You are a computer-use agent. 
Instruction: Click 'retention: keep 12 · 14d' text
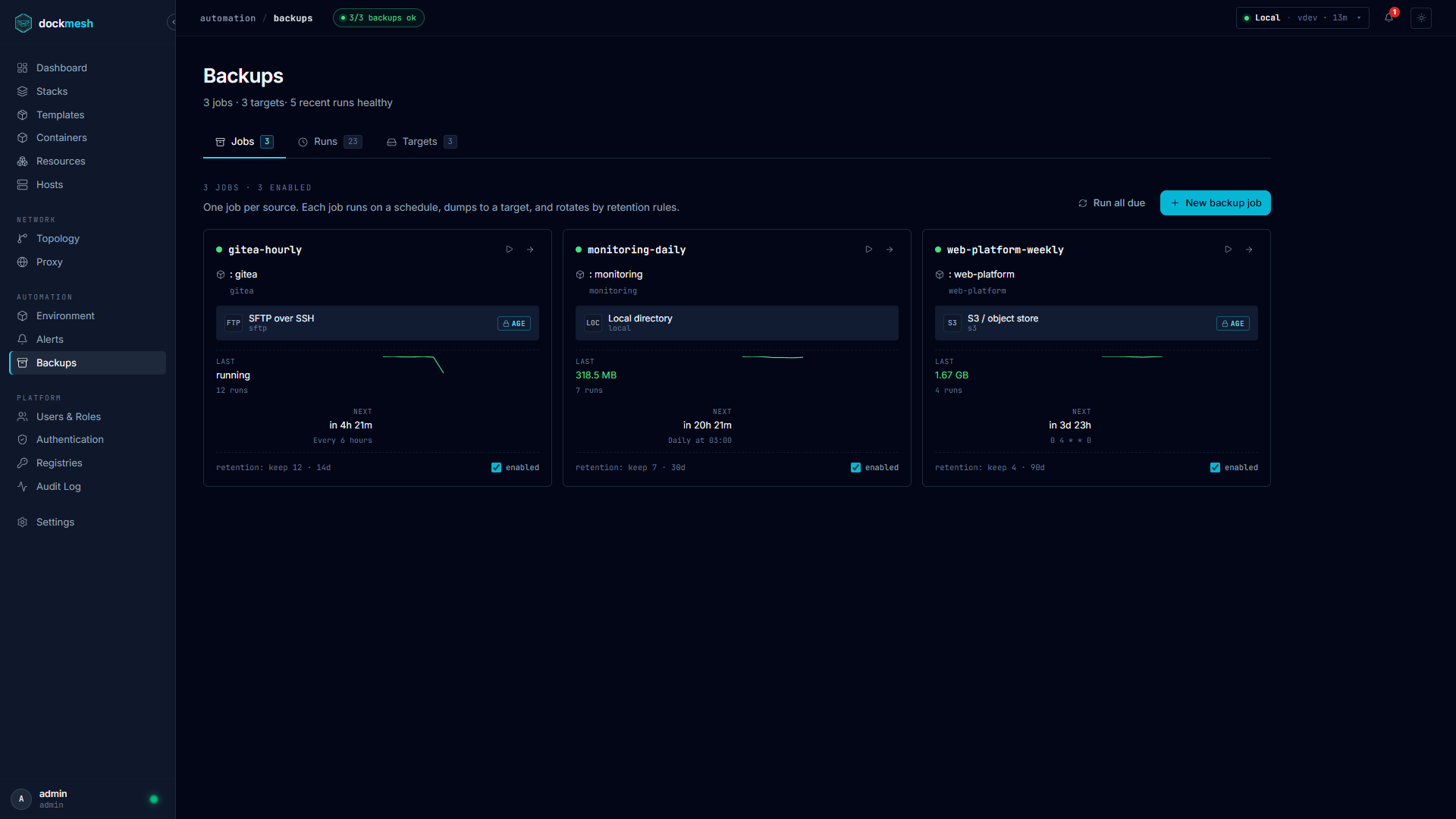point(274,468)
